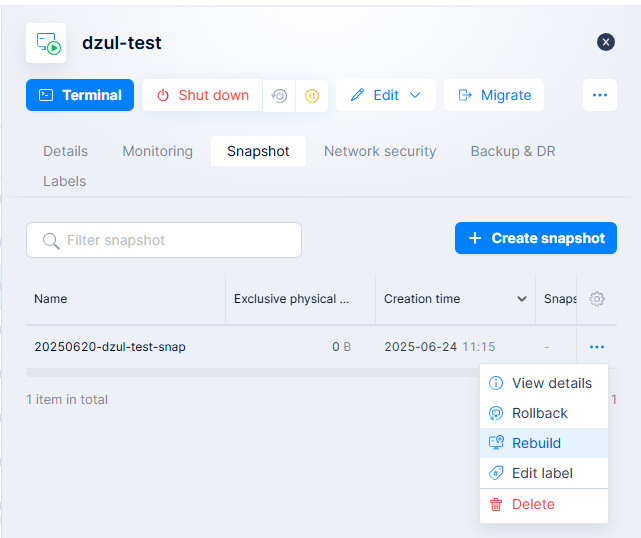Image resolution: width=641 pixels, height=538 pixels.
Task: Open the Network security tab
Action: point(380,151)
